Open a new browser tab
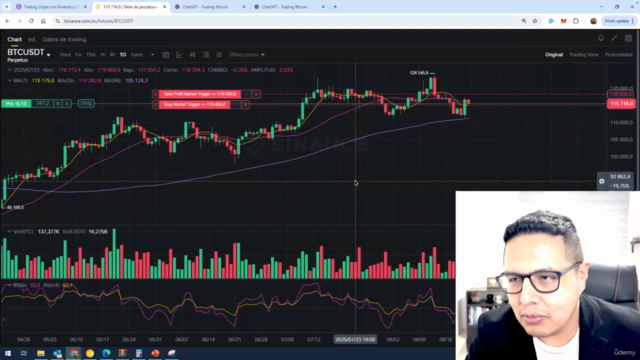640x360 pixels. (x=335, y=7)
